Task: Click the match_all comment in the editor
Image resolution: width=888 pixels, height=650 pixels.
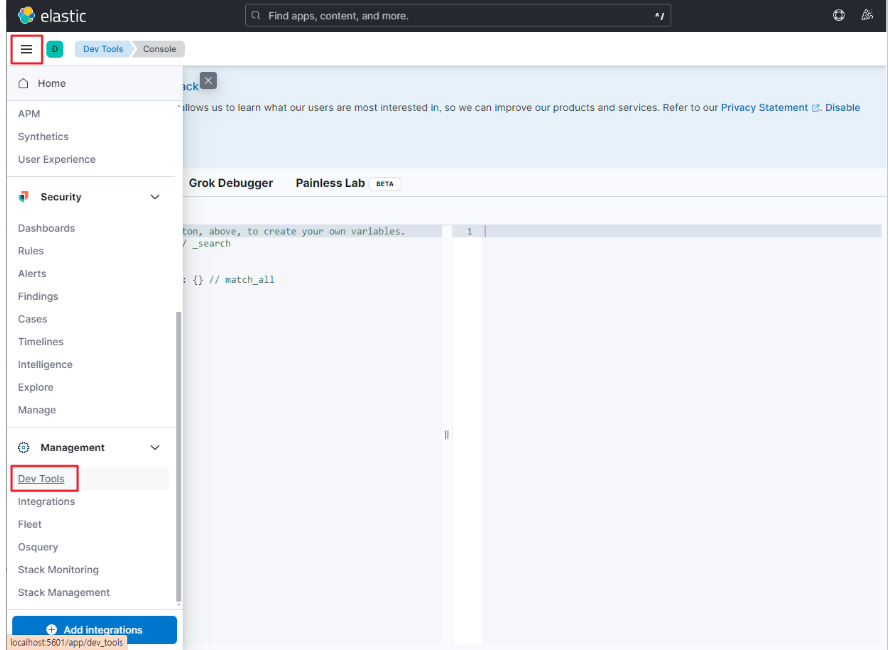Action: 242,280
